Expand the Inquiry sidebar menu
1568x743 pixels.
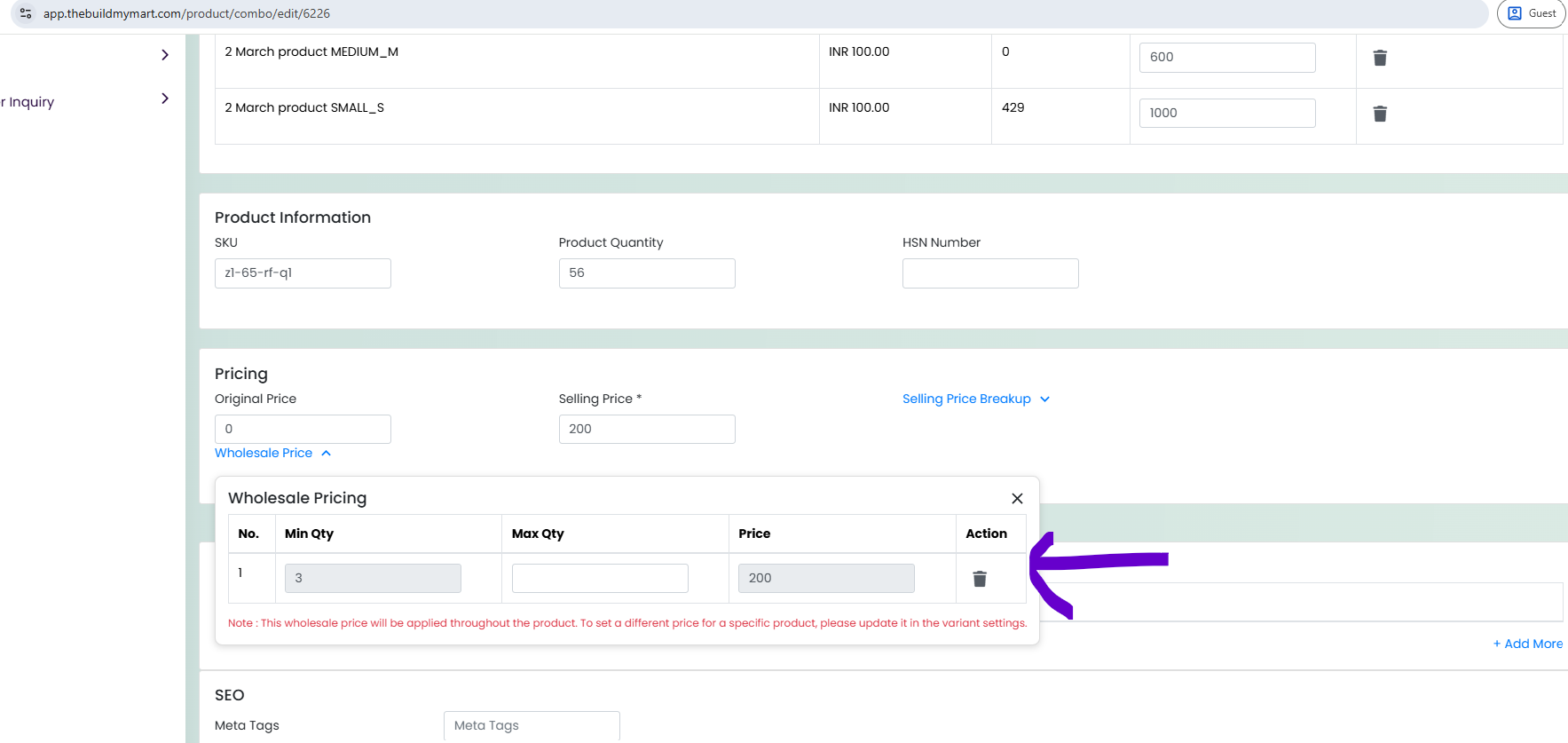pos(165,99)
